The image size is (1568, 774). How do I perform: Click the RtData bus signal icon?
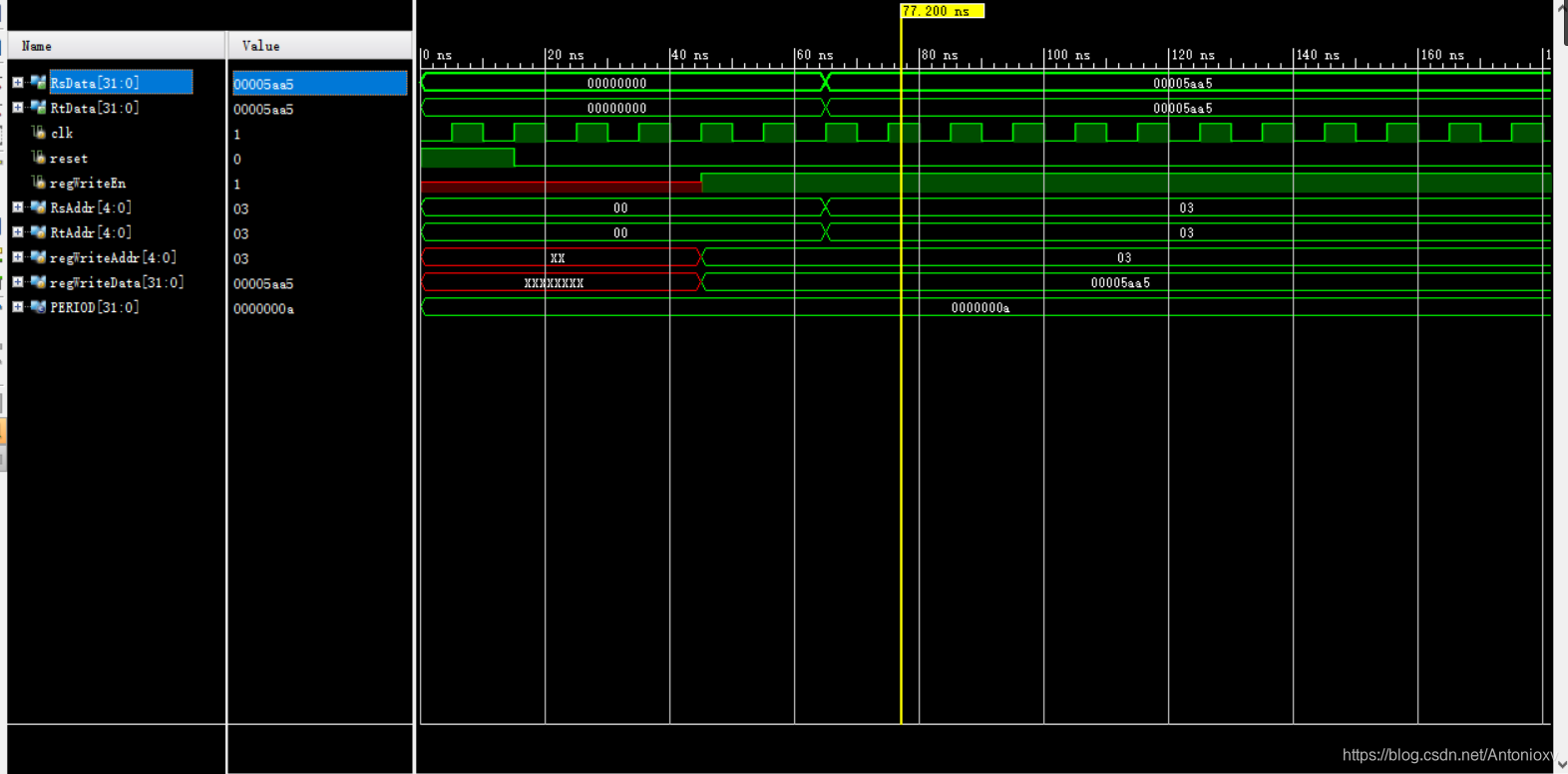click(x=38, y=107)
